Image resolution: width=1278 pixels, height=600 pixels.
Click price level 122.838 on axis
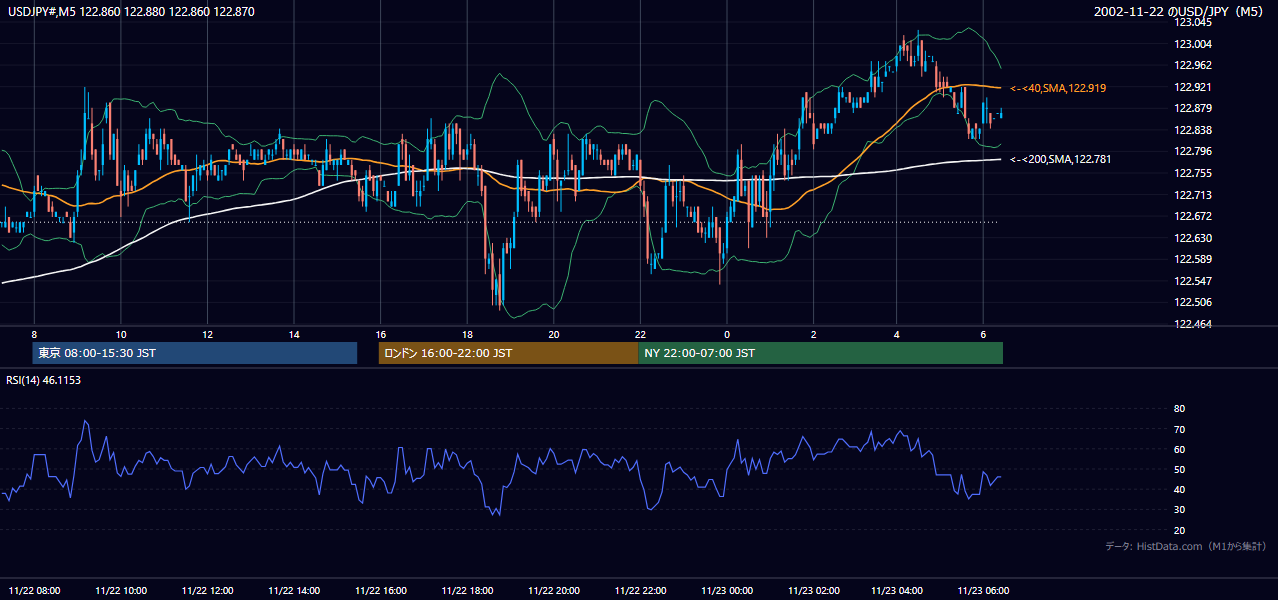(1192, 130)
